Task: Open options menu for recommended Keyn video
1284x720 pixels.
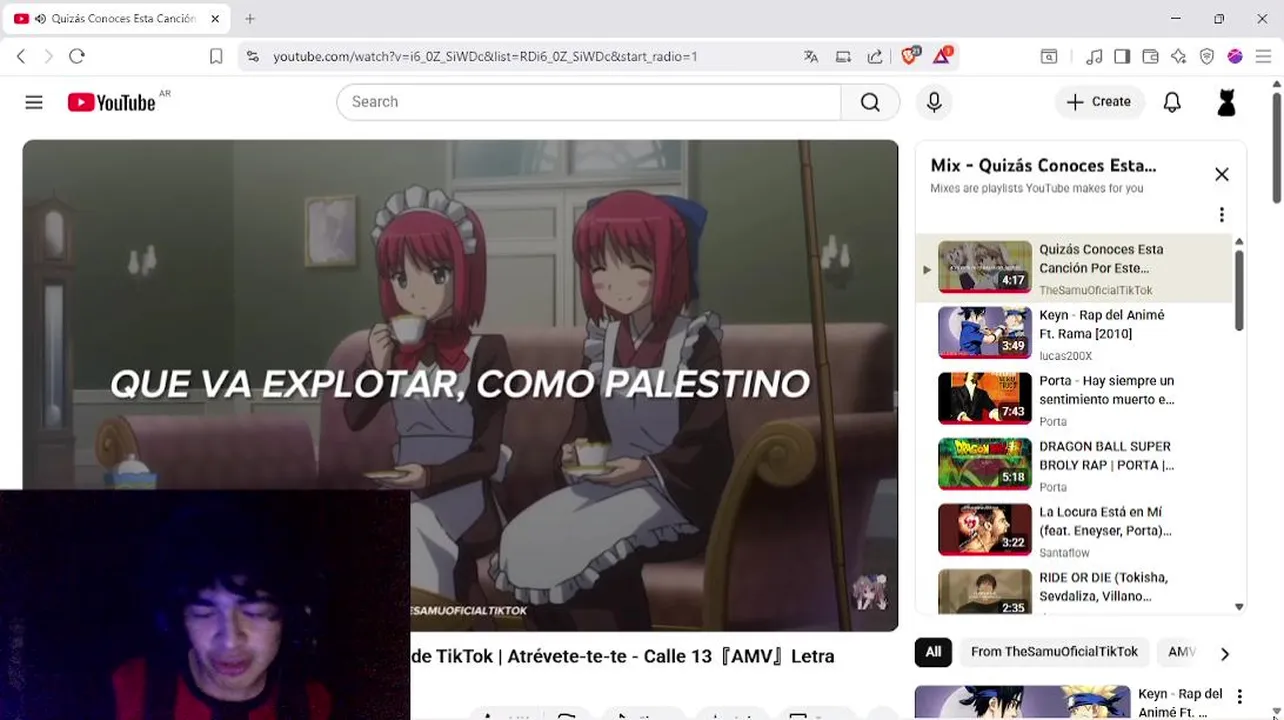Action: click(1239, 697)
